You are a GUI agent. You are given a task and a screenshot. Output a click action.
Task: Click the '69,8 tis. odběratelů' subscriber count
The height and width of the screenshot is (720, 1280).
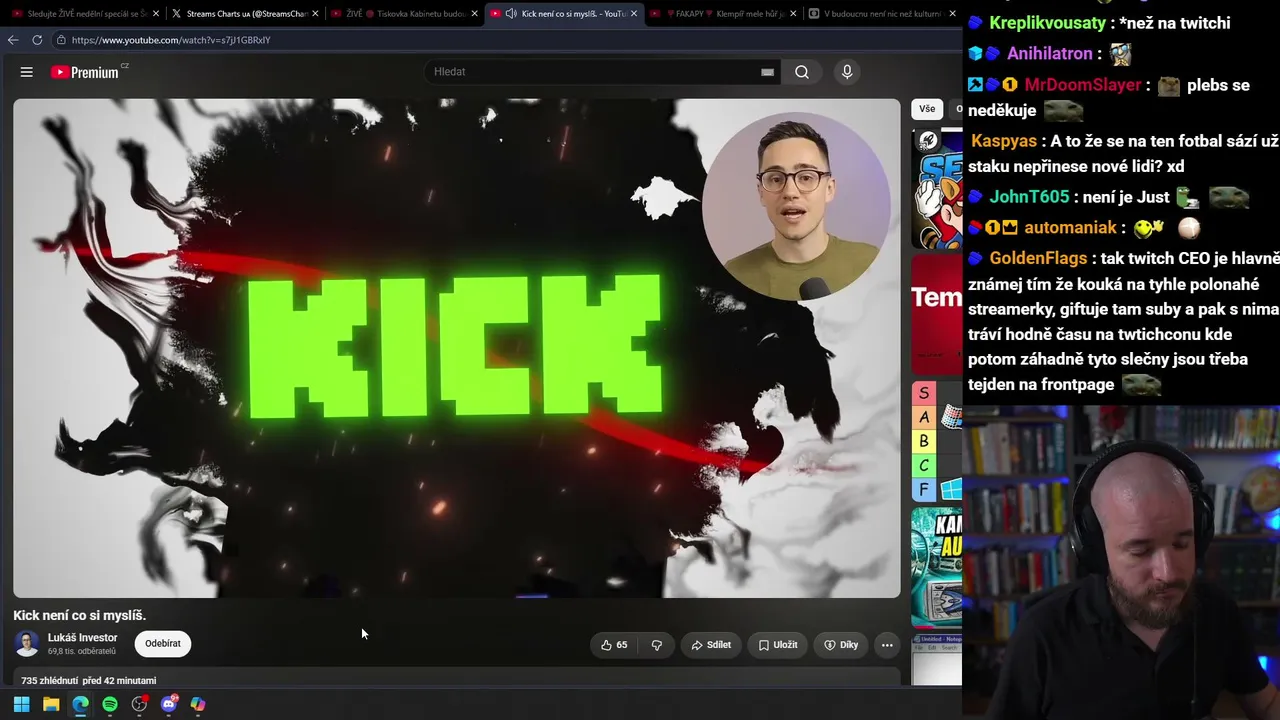coord(82,651)
